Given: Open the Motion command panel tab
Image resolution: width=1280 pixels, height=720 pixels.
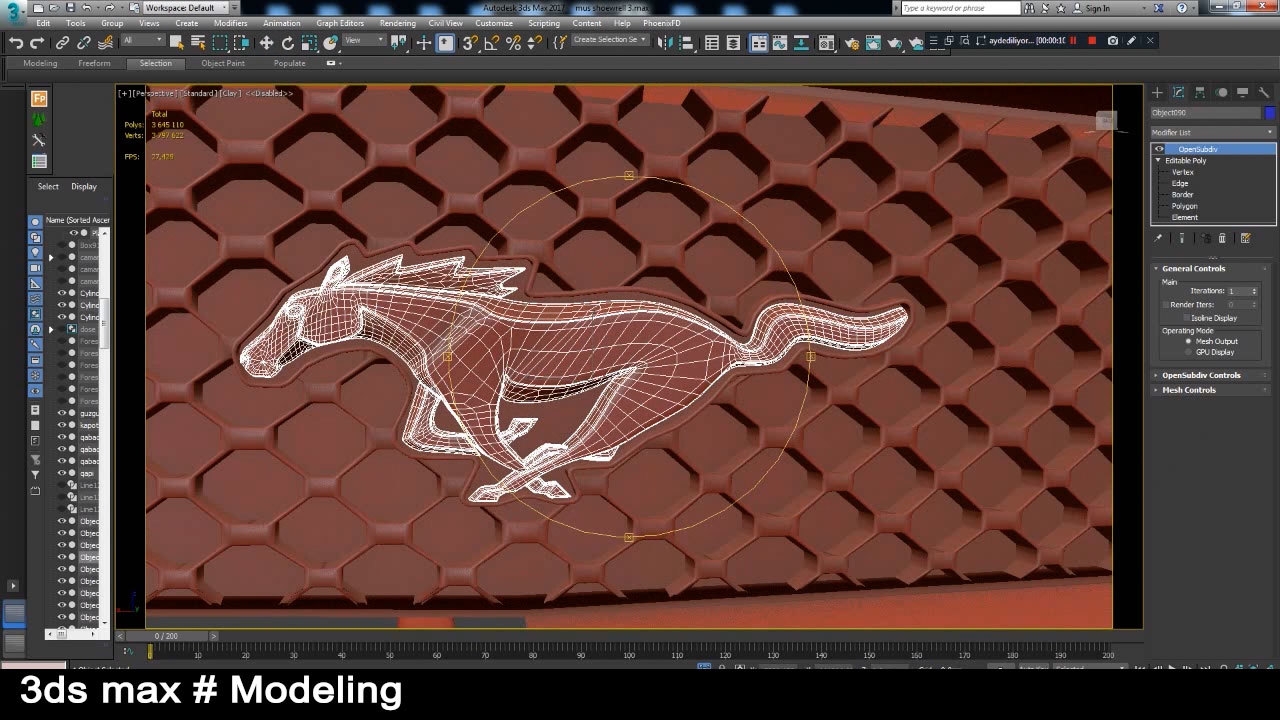Looking at the screenshot, I should (x=1222, y=92).
